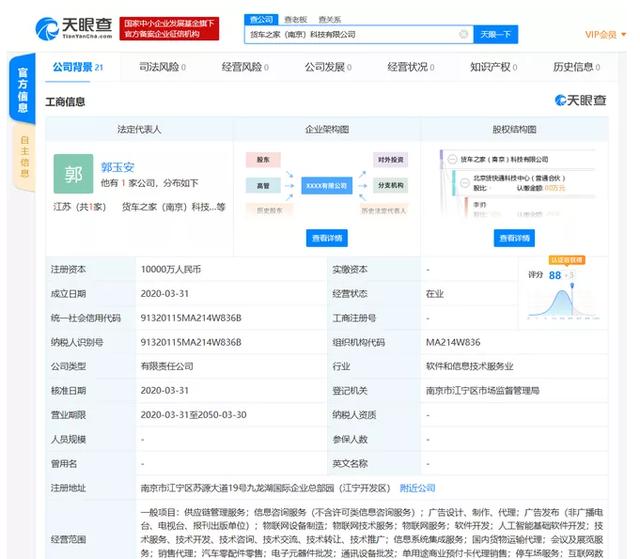
Task: Select the 经营状况 tab
Action: 411,67
